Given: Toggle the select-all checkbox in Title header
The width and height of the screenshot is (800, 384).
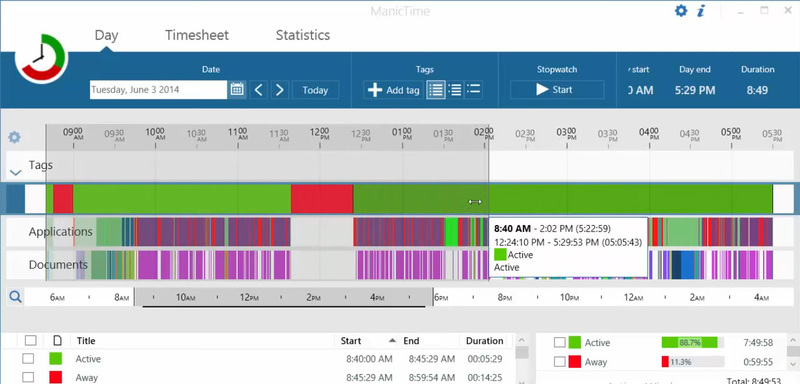Looking at the screenshot, I should 31,341.
